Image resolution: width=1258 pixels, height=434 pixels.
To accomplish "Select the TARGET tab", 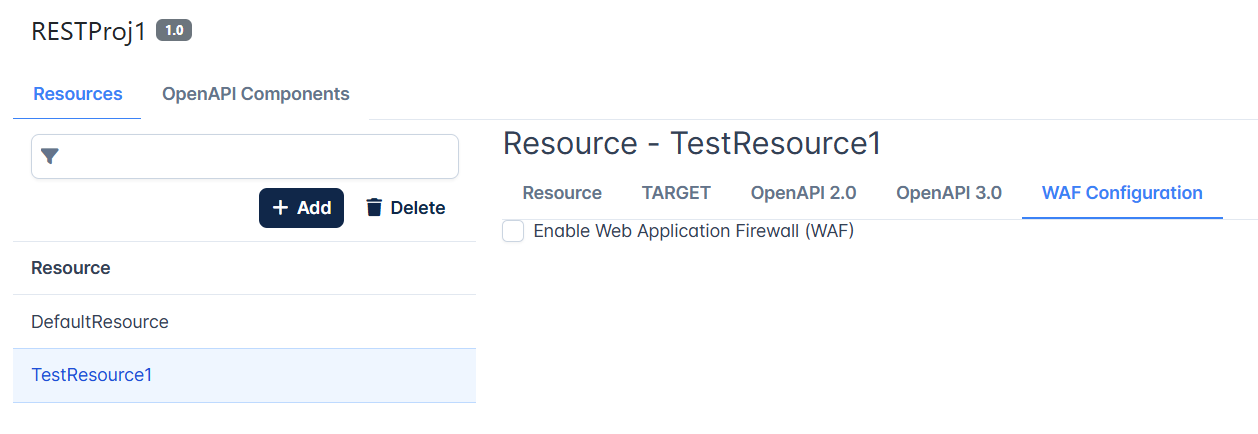I will coord(676,193).
